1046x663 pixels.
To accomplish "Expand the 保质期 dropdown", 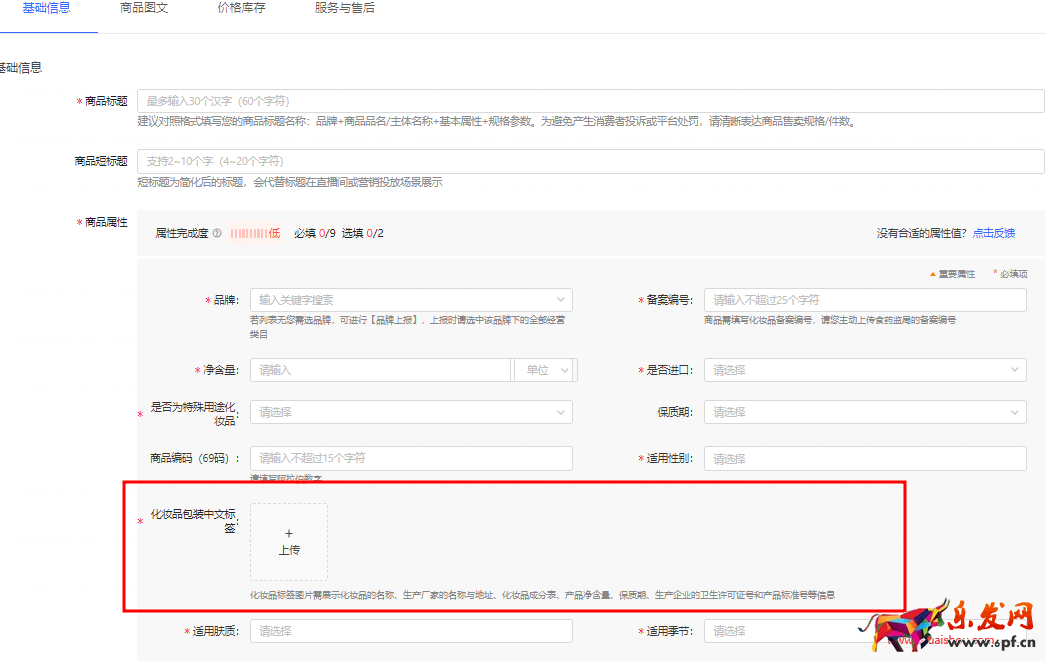I will pos(865,412).
